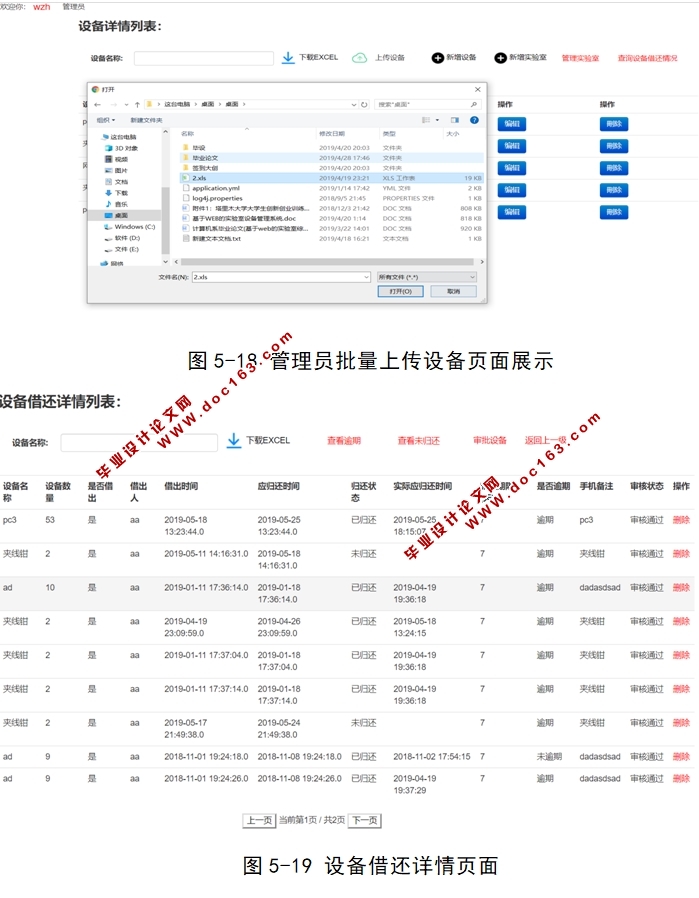Click the horizontal scrollbar in file list
The height and width of the screenshot is (898, 699).
pos(327,262)
